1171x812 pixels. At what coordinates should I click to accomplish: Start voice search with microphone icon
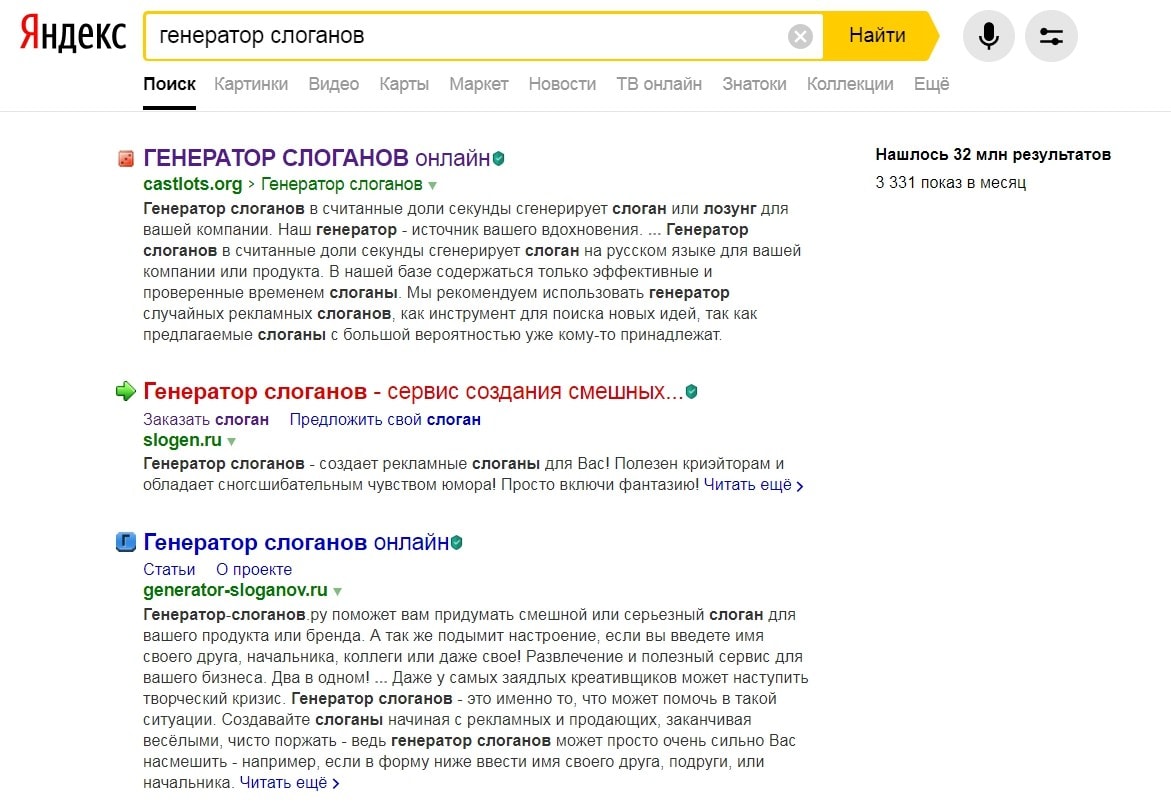pyautogui.click(x=988, y=36)
